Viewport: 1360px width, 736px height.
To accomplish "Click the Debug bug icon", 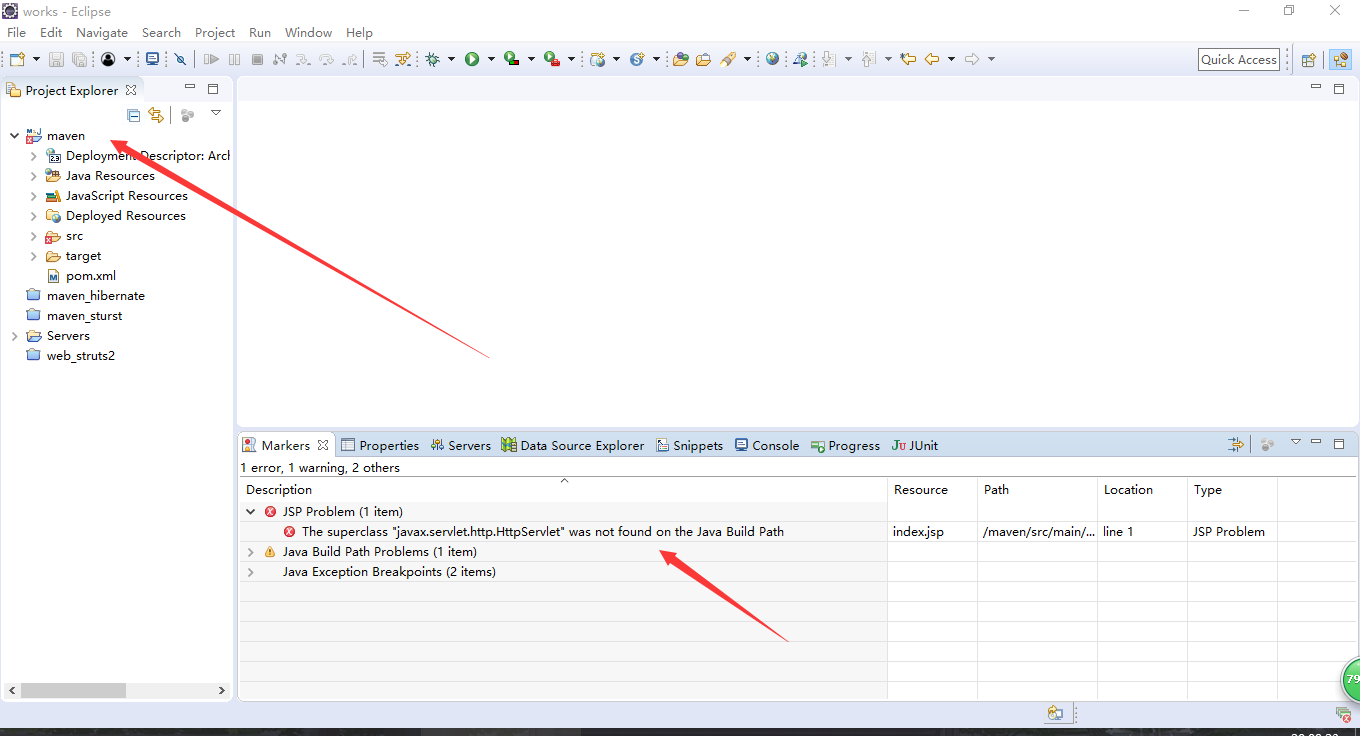I will coord(432,59).
